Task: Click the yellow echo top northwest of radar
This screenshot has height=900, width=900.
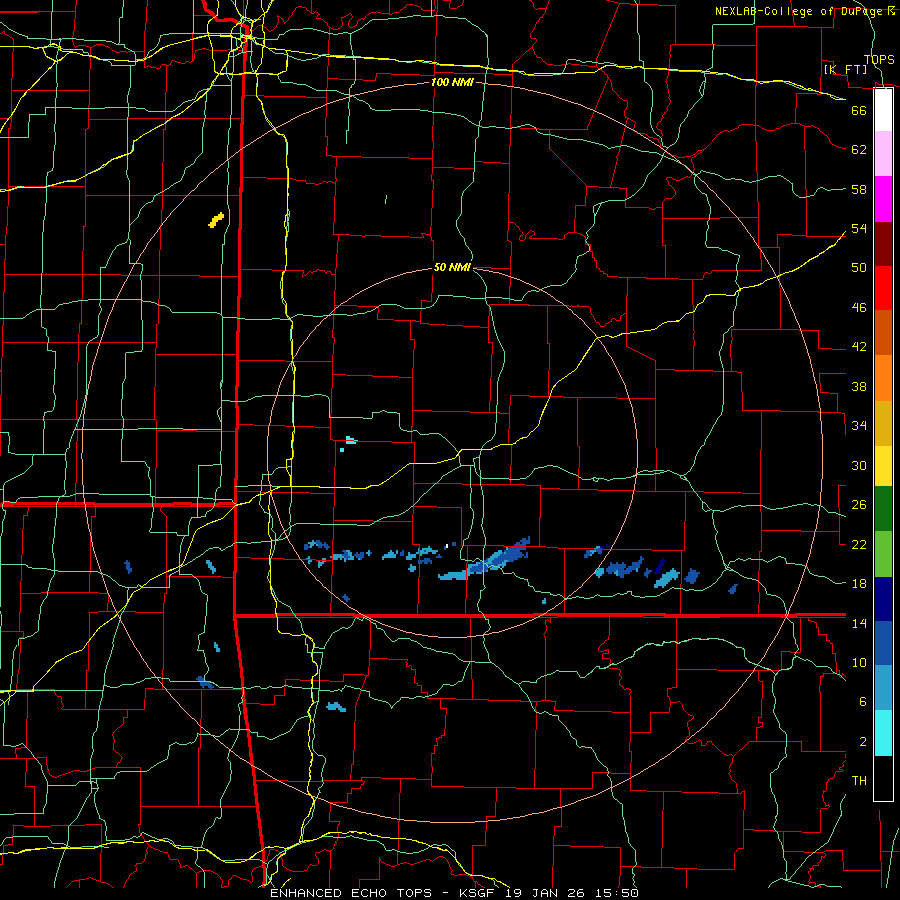Action: [x=216, y=220]
